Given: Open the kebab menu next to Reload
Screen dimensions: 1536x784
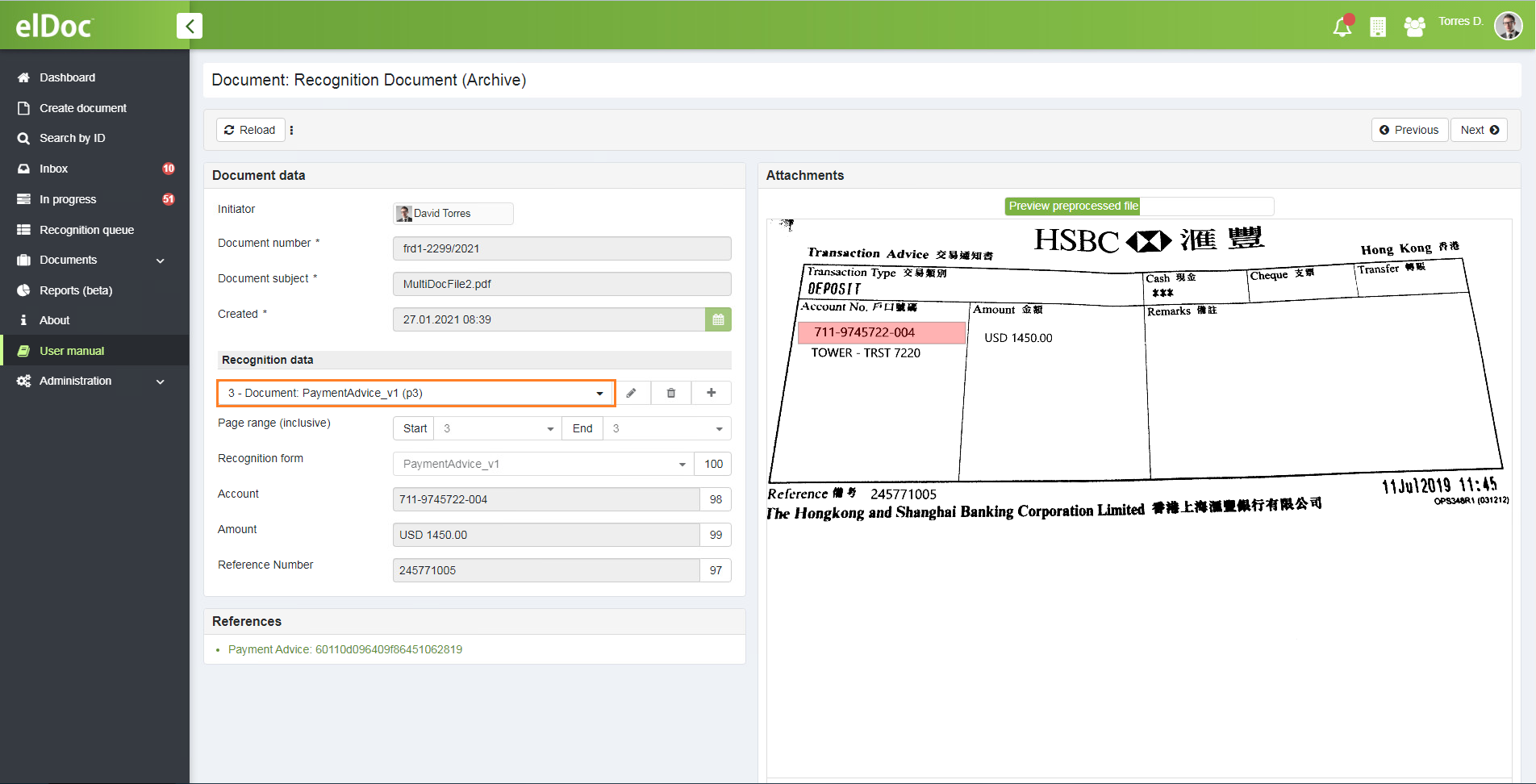Looking at the screenshot, I should click(x=292, y=130).
